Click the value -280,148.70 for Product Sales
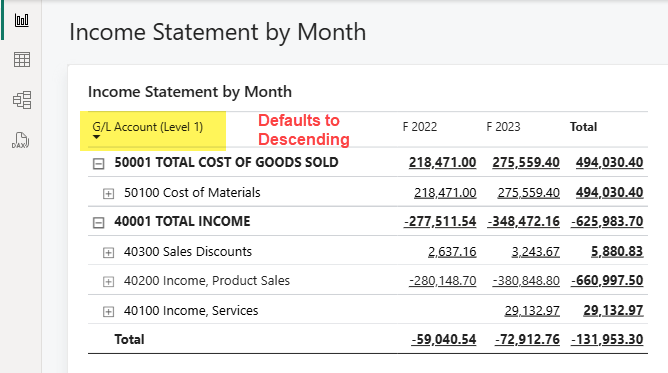 tap(442, 281)
